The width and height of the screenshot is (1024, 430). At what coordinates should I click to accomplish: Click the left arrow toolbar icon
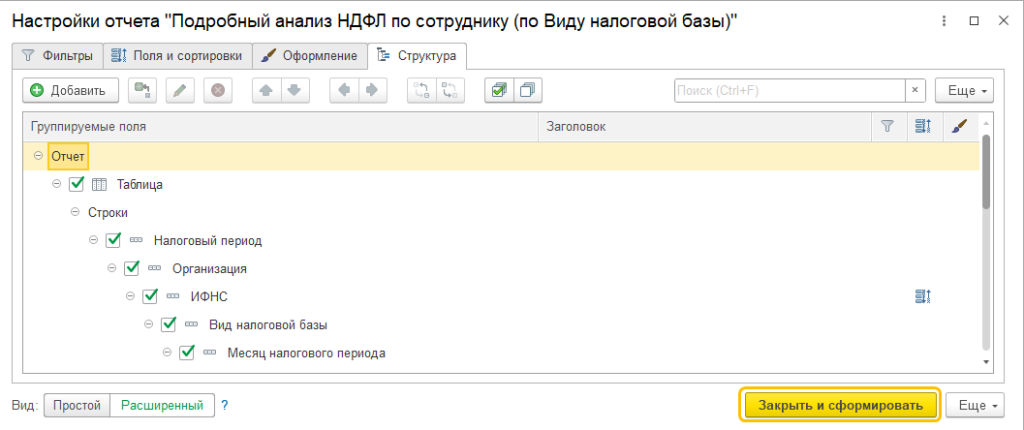pyautogui.click(x=344, y=91)
